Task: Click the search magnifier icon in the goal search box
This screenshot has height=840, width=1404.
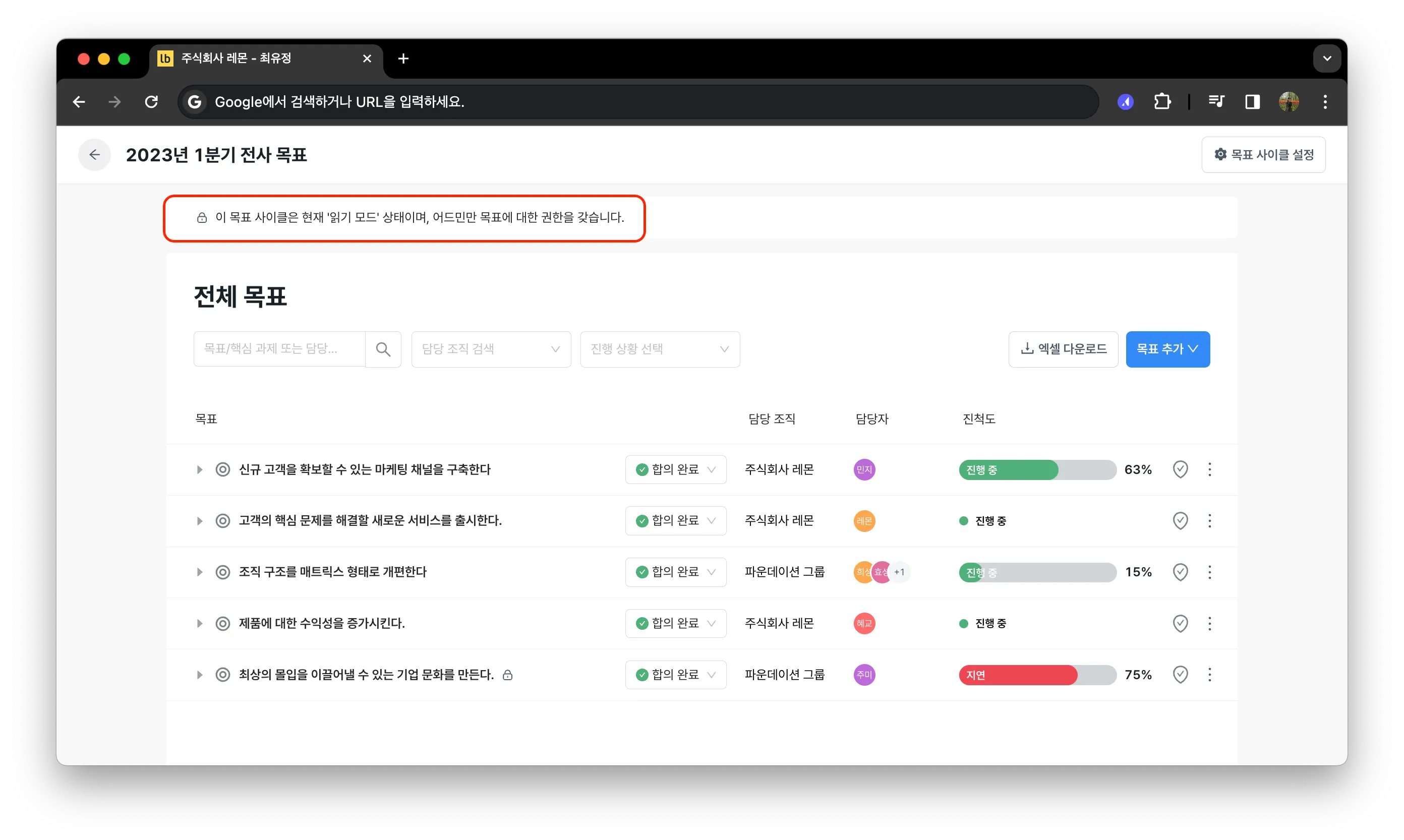Action: 383,349
